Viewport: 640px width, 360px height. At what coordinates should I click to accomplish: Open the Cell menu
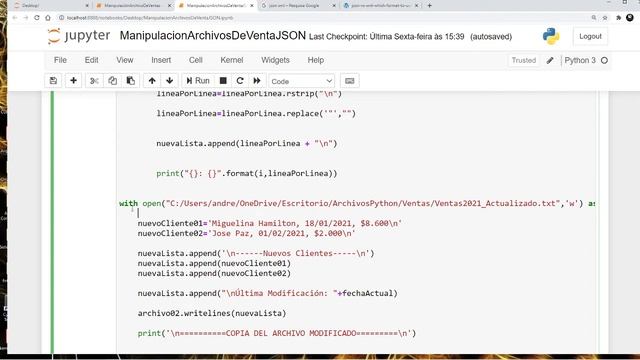196,60
